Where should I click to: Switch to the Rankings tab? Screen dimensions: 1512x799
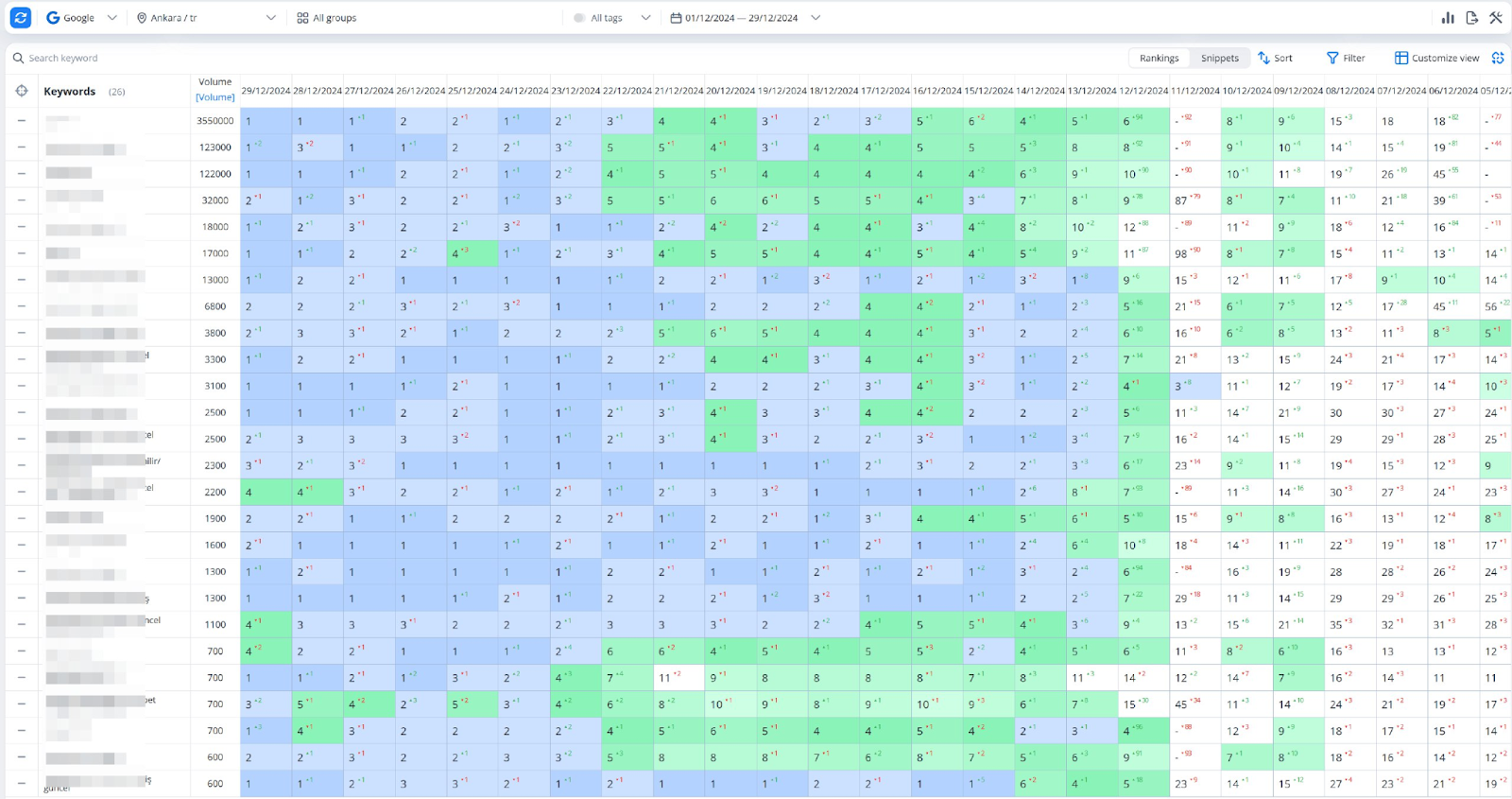pyautogui.click(x=1159, y=58)
